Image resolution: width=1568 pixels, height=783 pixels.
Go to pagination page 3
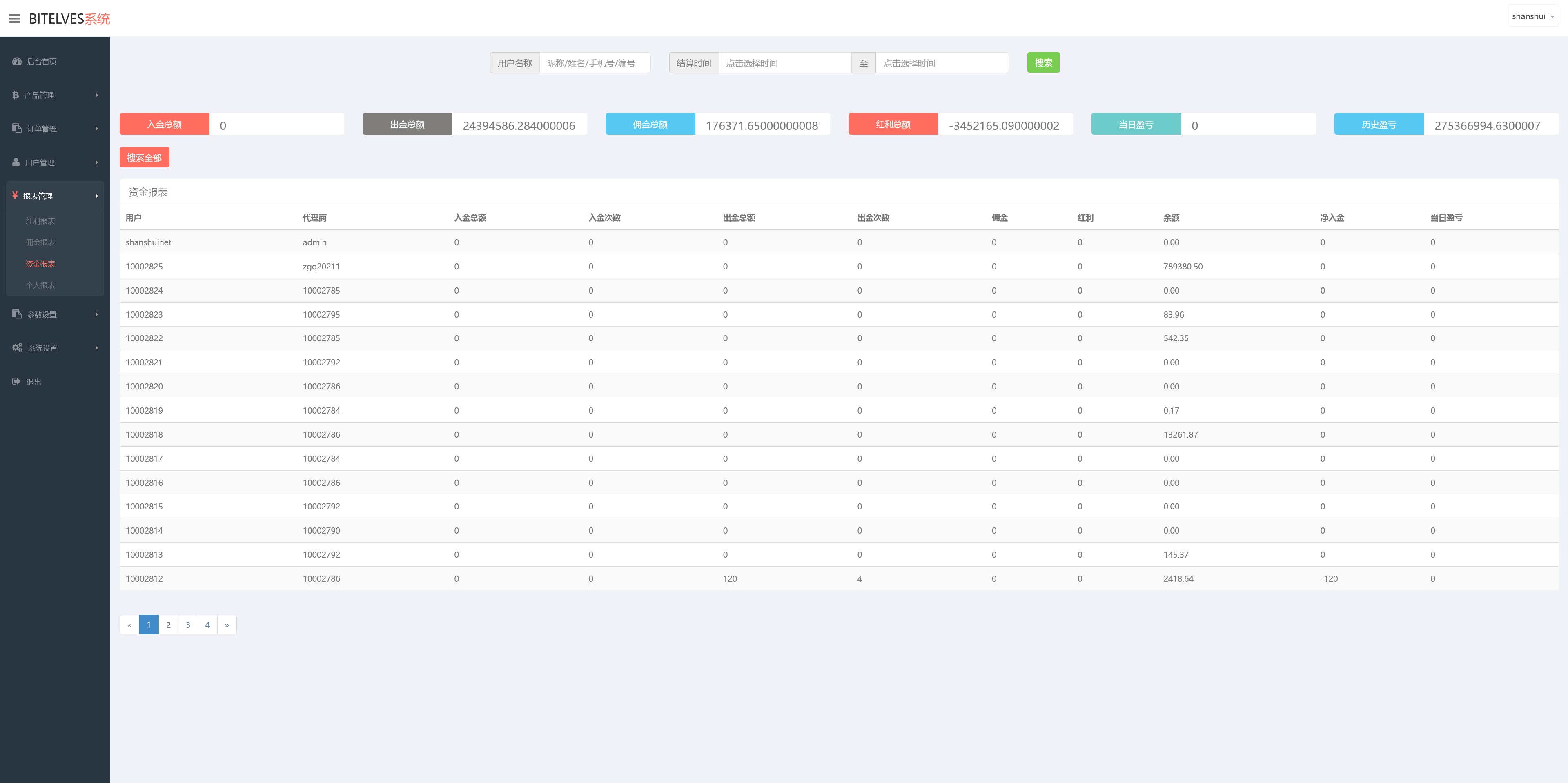[188, 625]
